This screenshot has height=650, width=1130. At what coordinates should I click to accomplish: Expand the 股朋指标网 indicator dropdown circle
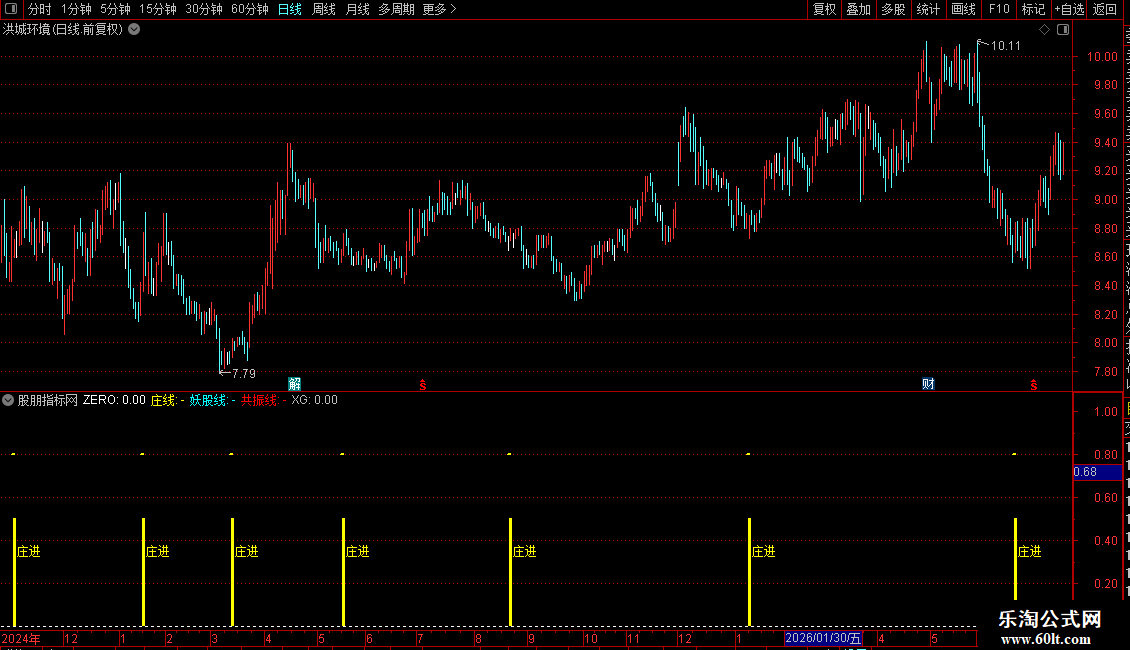coord(8,400)
